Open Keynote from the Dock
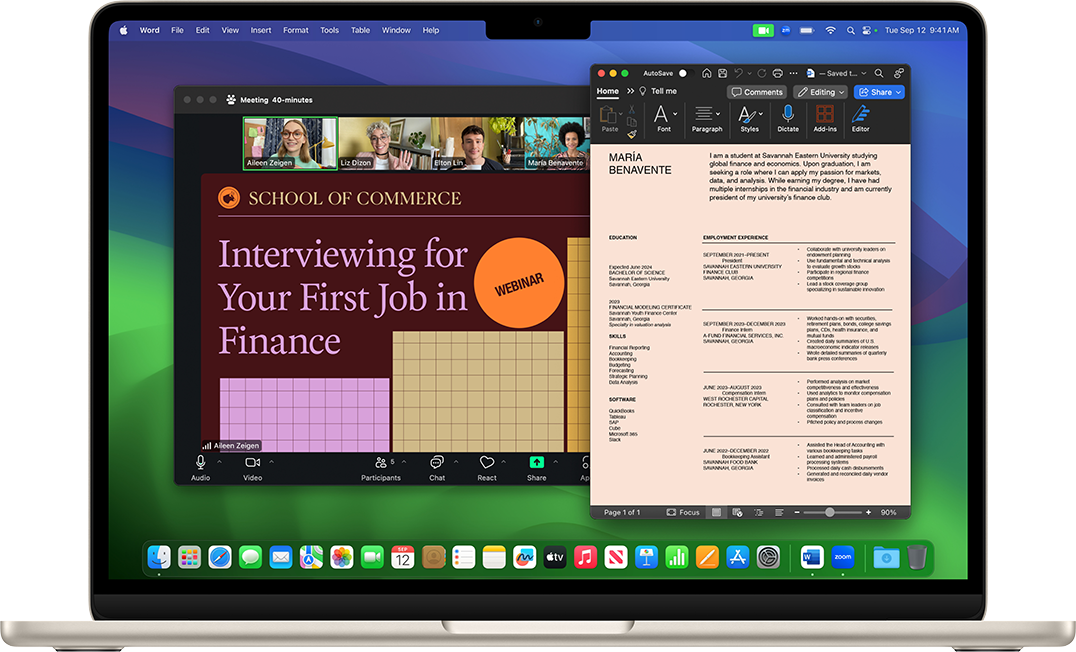The height and width of the screenshot is (652, 1076). click(646, 557)
